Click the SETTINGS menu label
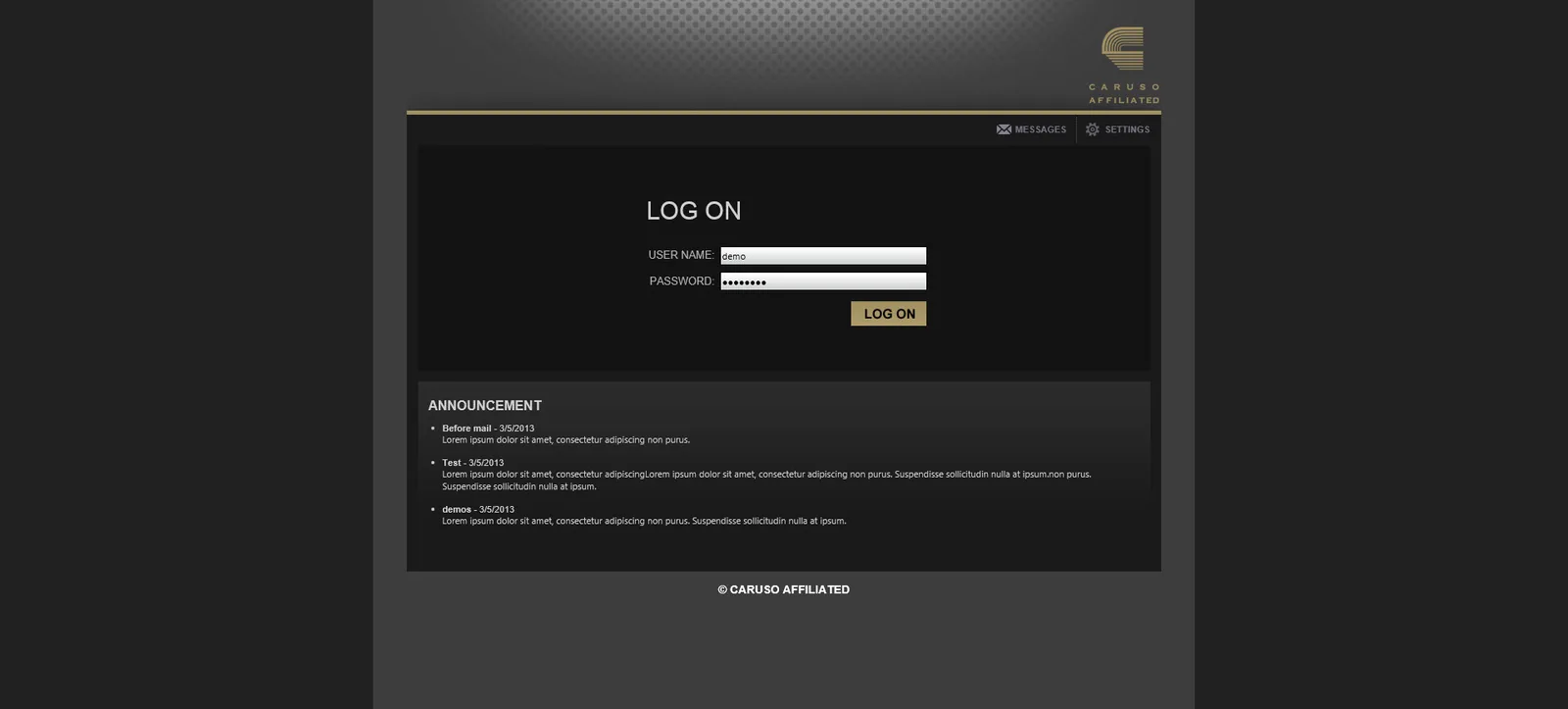The height and width of the screenshot is (709, 1568). click(1127, 129)
